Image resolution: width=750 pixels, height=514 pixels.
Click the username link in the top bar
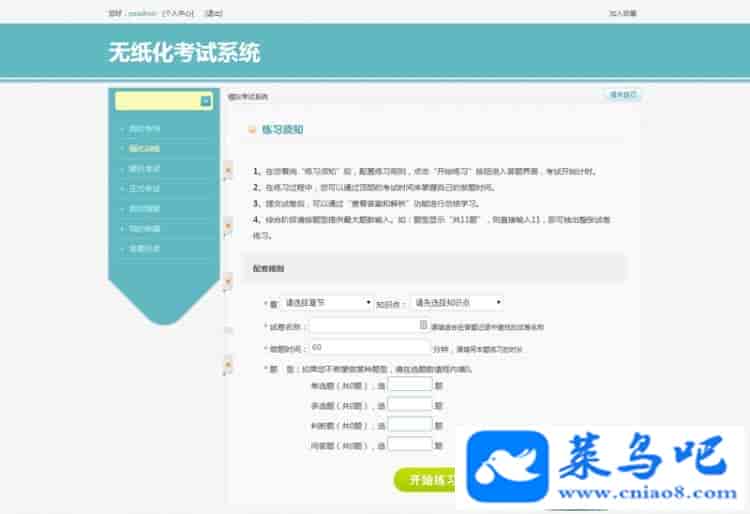click(x=143, y=13)
